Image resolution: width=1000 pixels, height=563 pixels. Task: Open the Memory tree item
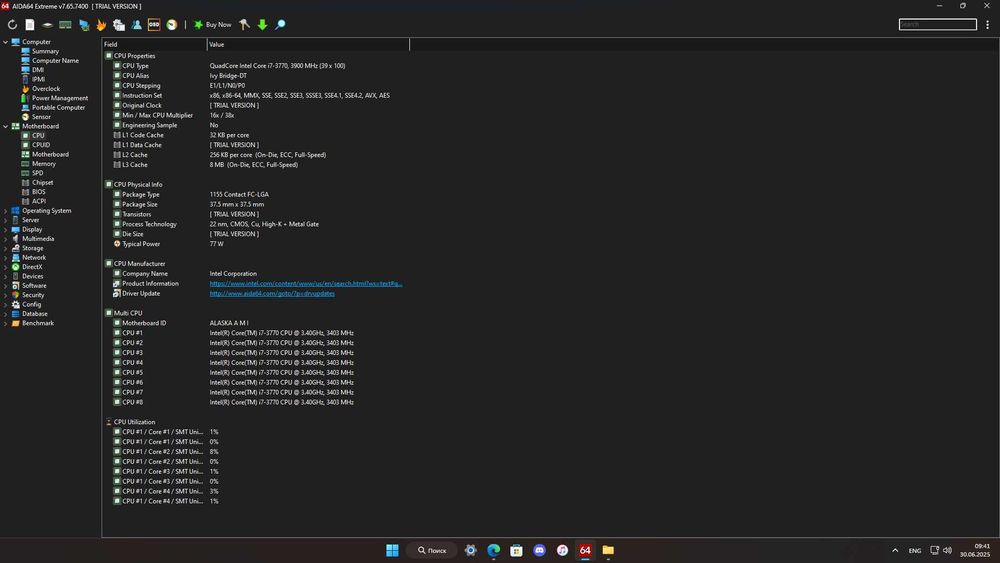44,164
